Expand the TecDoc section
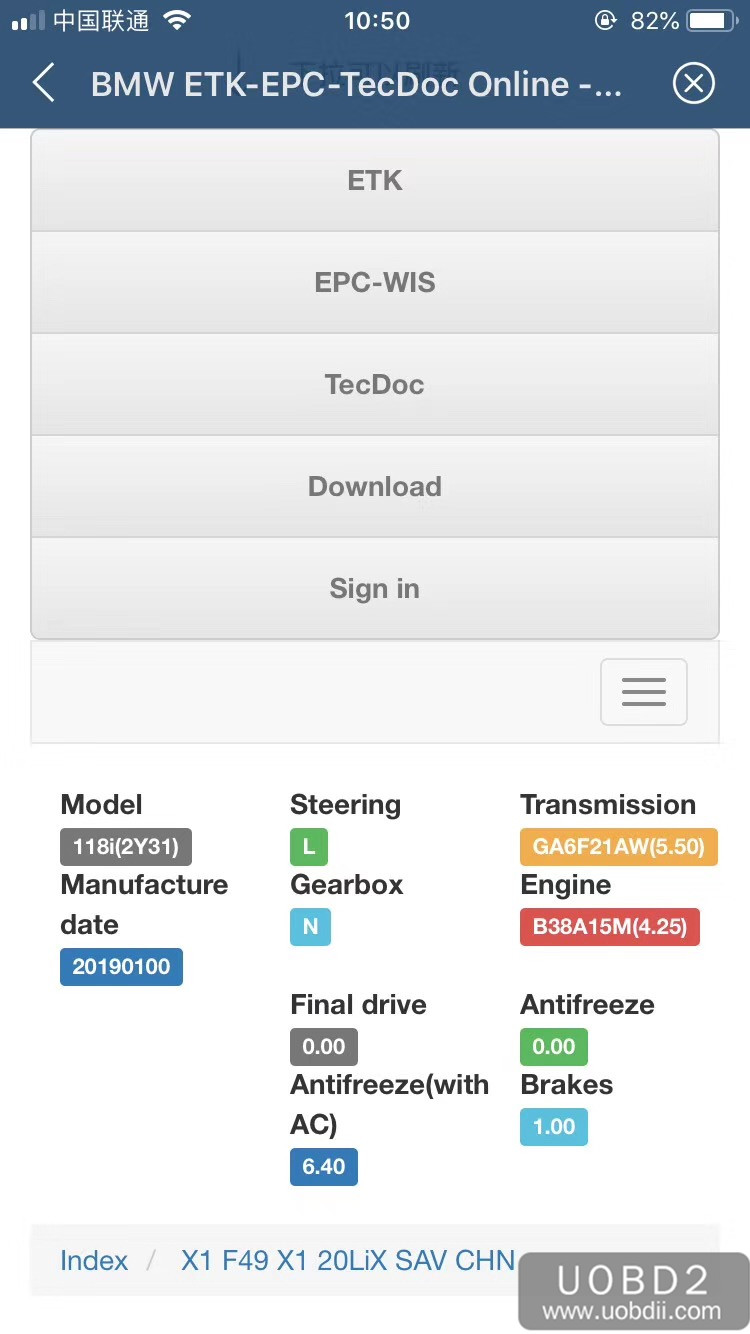The height and width of the screenshot is (1334, 750). coord(375,384)
